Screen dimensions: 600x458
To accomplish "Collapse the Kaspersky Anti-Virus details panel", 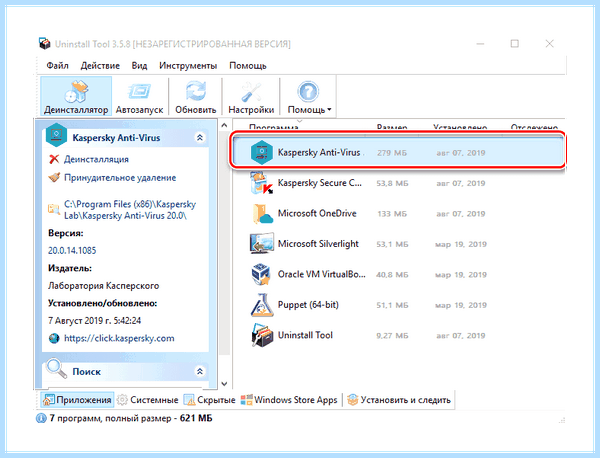I will click(200, 137).
